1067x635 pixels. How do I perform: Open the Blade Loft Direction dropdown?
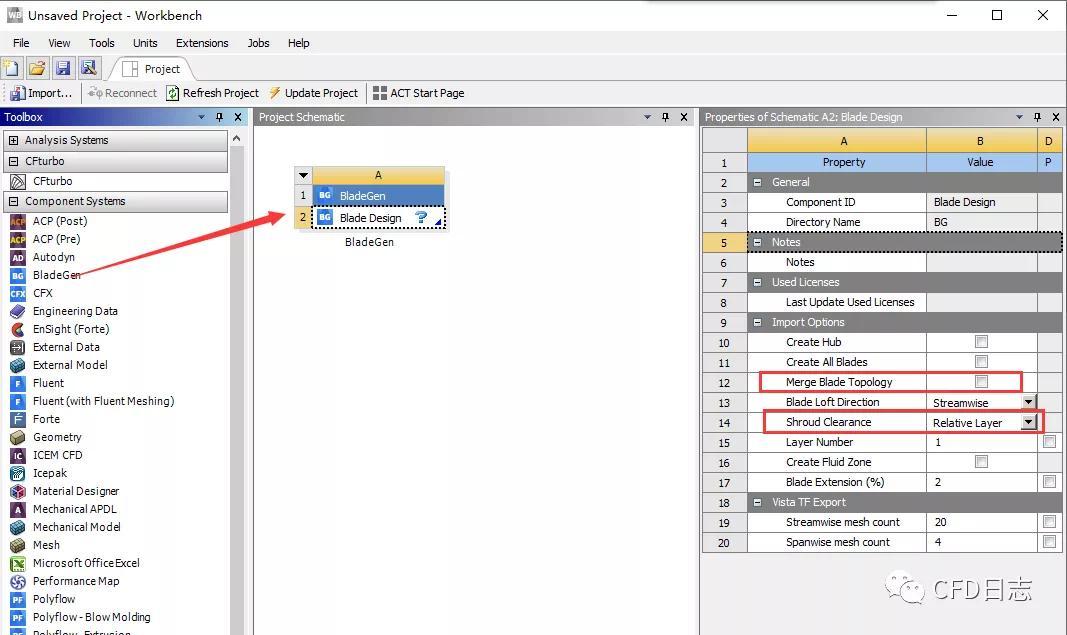coord(1028,402)
